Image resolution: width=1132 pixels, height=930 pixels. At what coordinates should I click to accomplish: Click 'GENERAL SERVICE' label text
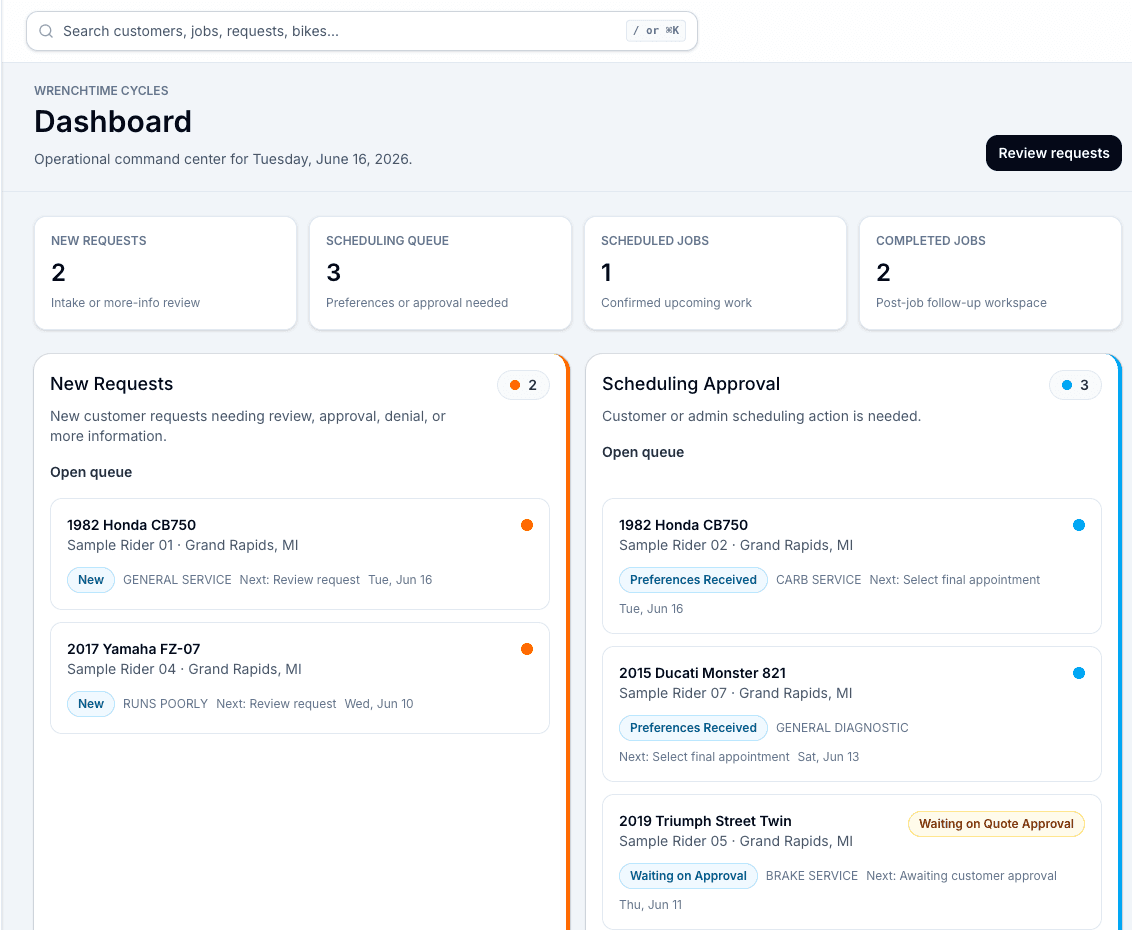pyautogui.click(x=177, y=580)
